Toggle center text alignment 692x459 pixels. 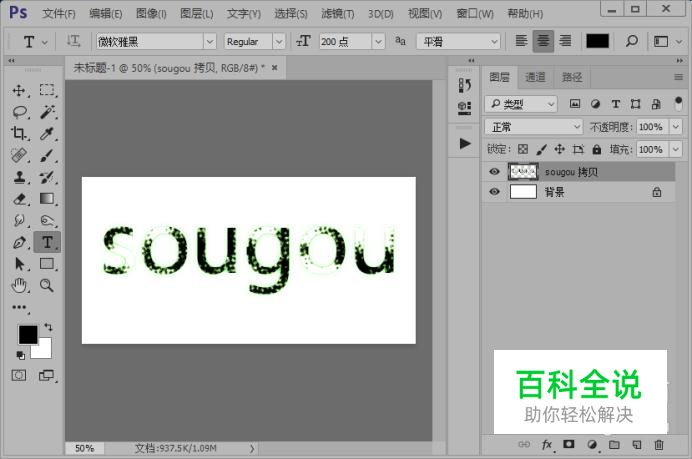[543, 41]
